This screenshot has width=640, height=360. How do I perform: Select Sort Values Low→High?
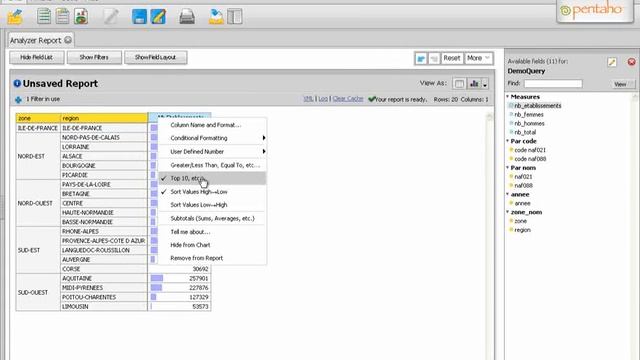[212, 205]
